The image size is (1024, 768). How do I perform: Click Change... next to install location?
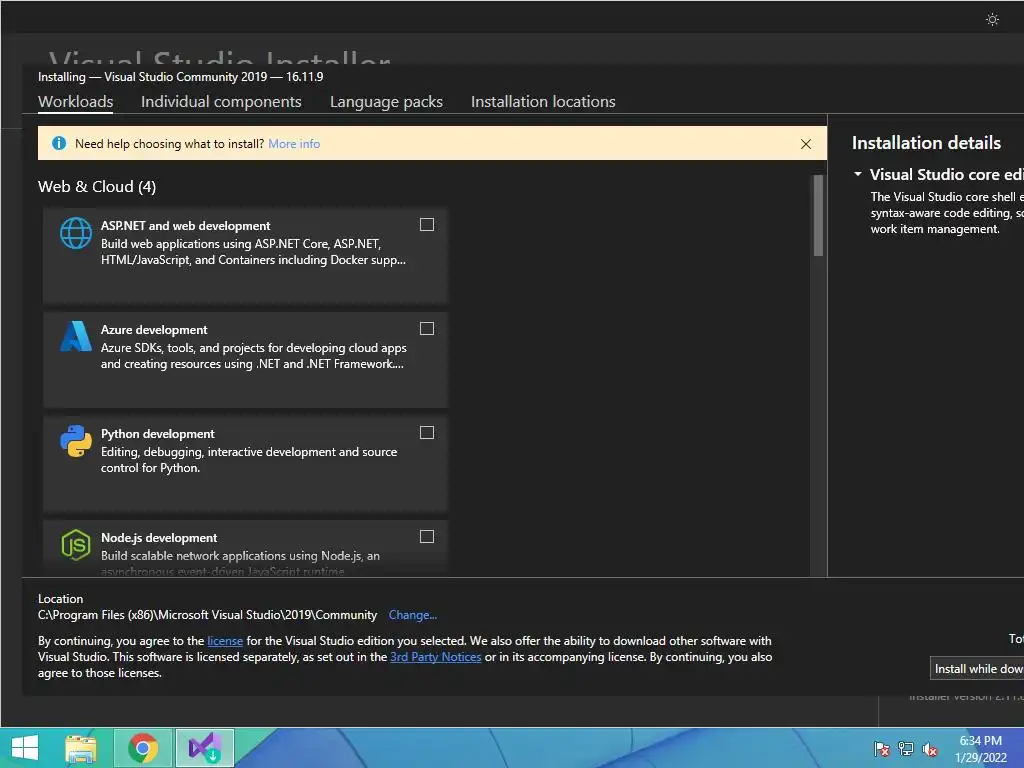coord(413,615)
